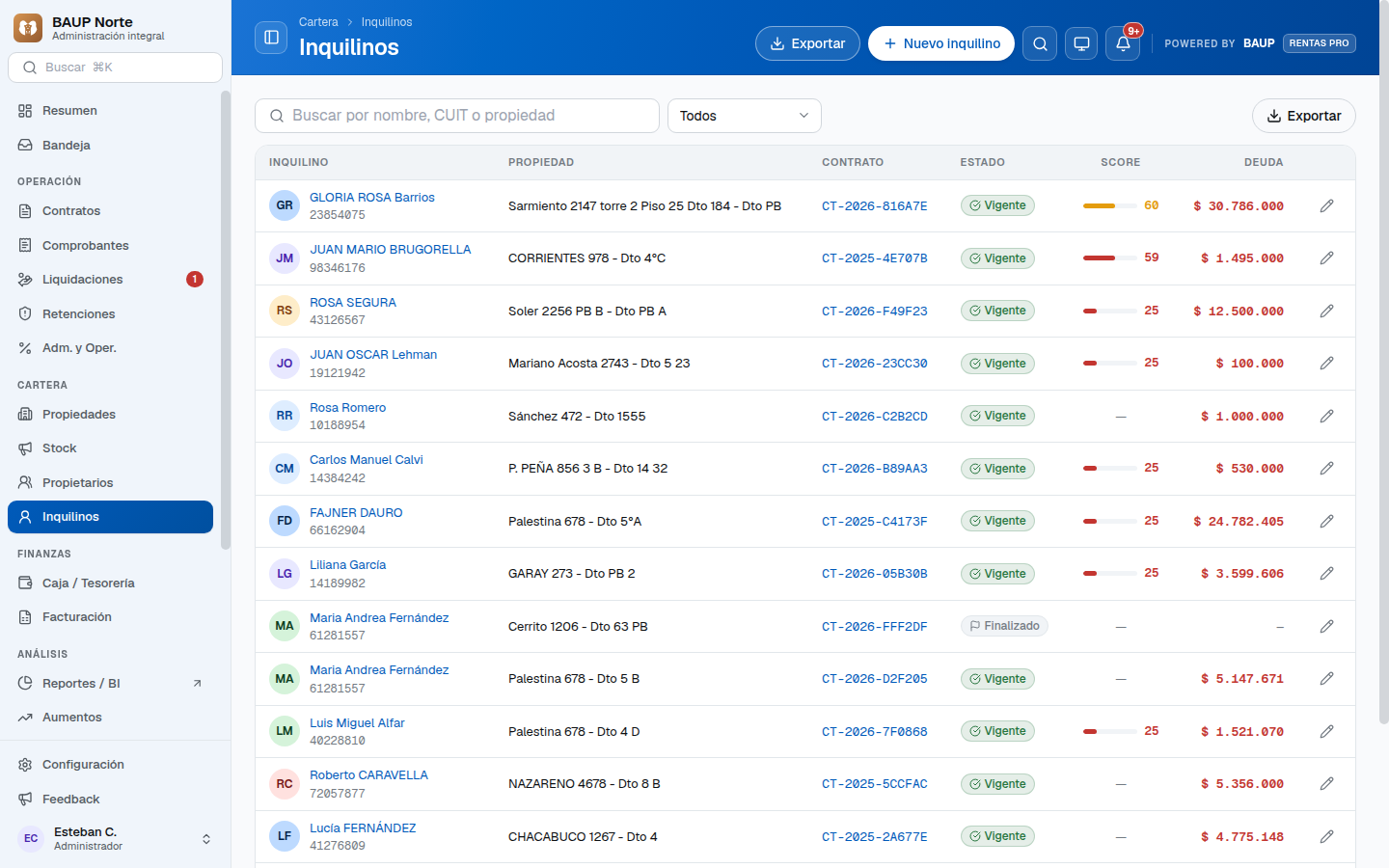The height and width of the screenshot is (868, 1389).
Task: Open the Todos status filter dropdown
Action: tap(745, 116)
